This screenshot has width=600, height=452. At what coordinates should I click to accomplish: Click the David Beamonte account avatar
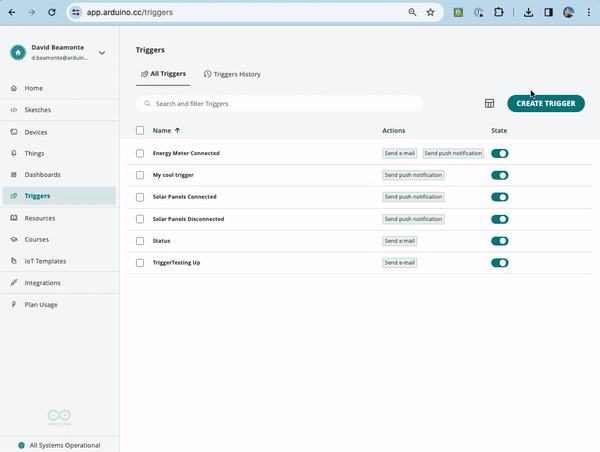point(18,52)
